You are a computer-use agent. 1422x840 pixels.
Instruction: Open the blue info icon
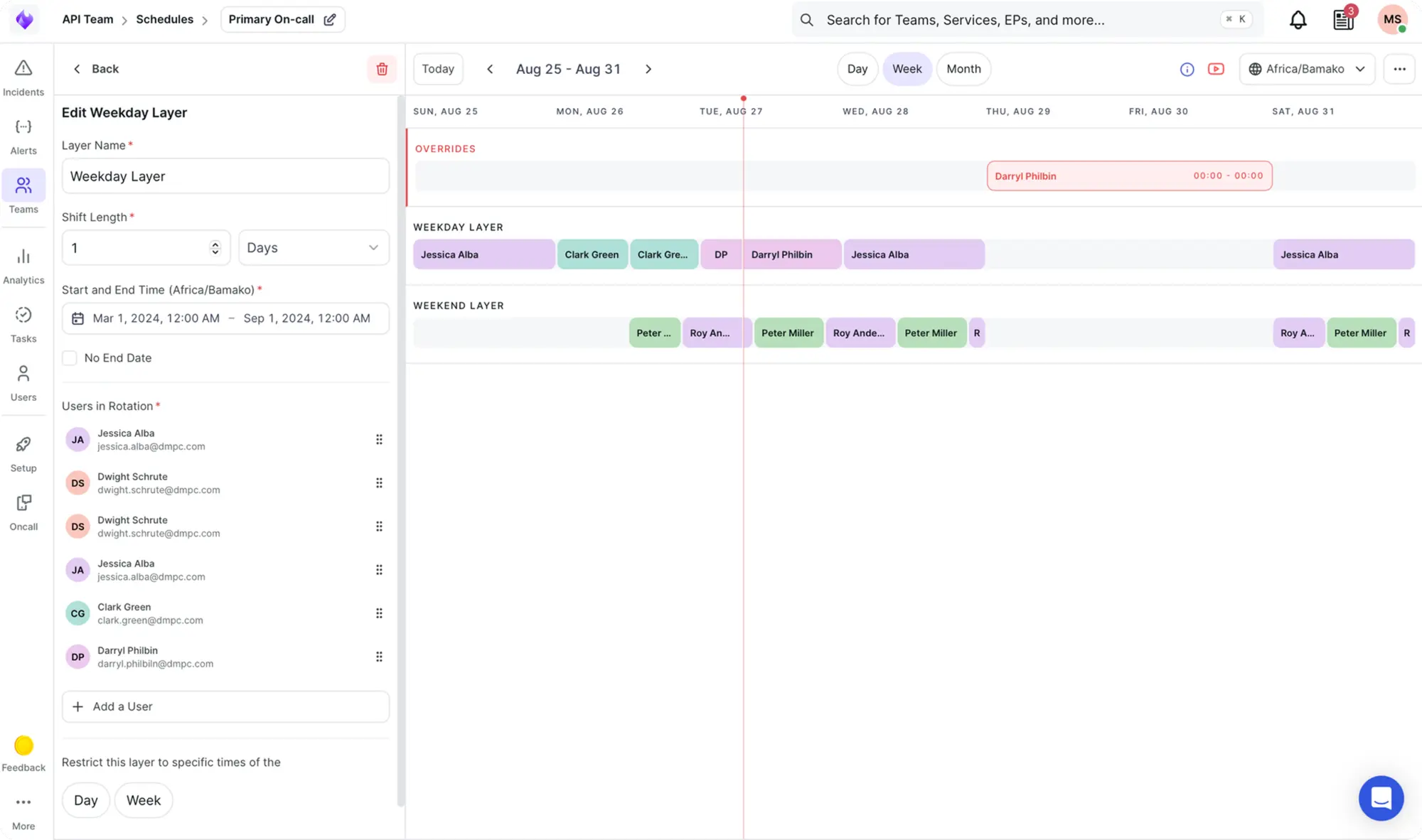pyautogui.click(x=1187, y=69)
